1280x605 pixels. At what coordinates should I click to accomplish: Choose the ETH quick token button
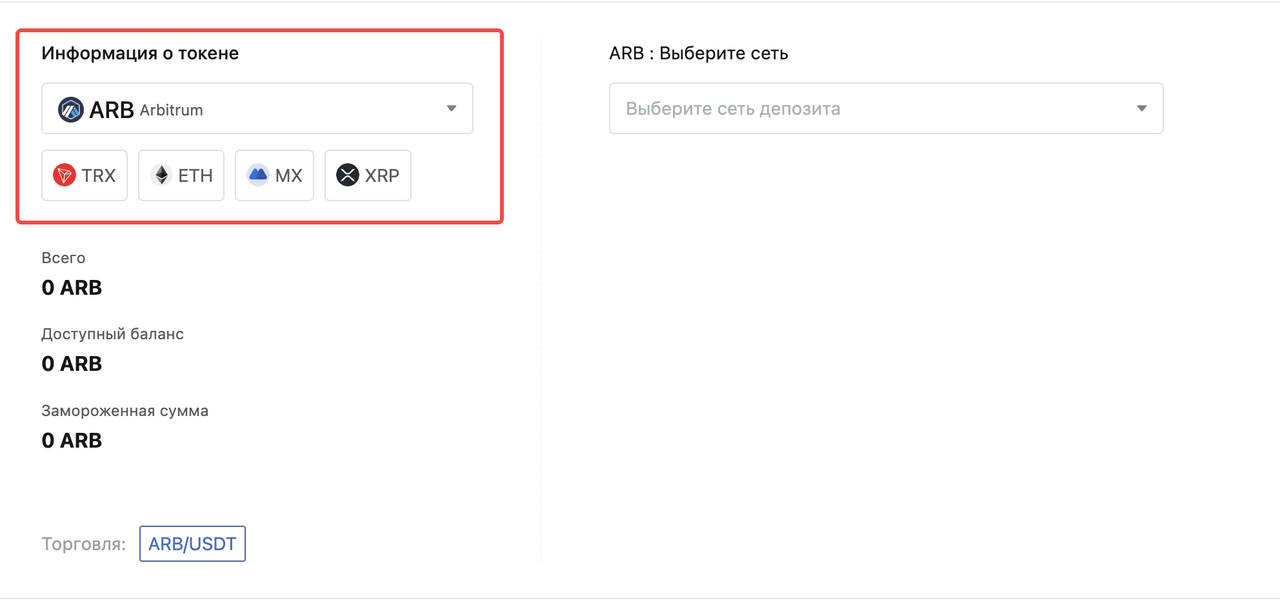[181, 176]
